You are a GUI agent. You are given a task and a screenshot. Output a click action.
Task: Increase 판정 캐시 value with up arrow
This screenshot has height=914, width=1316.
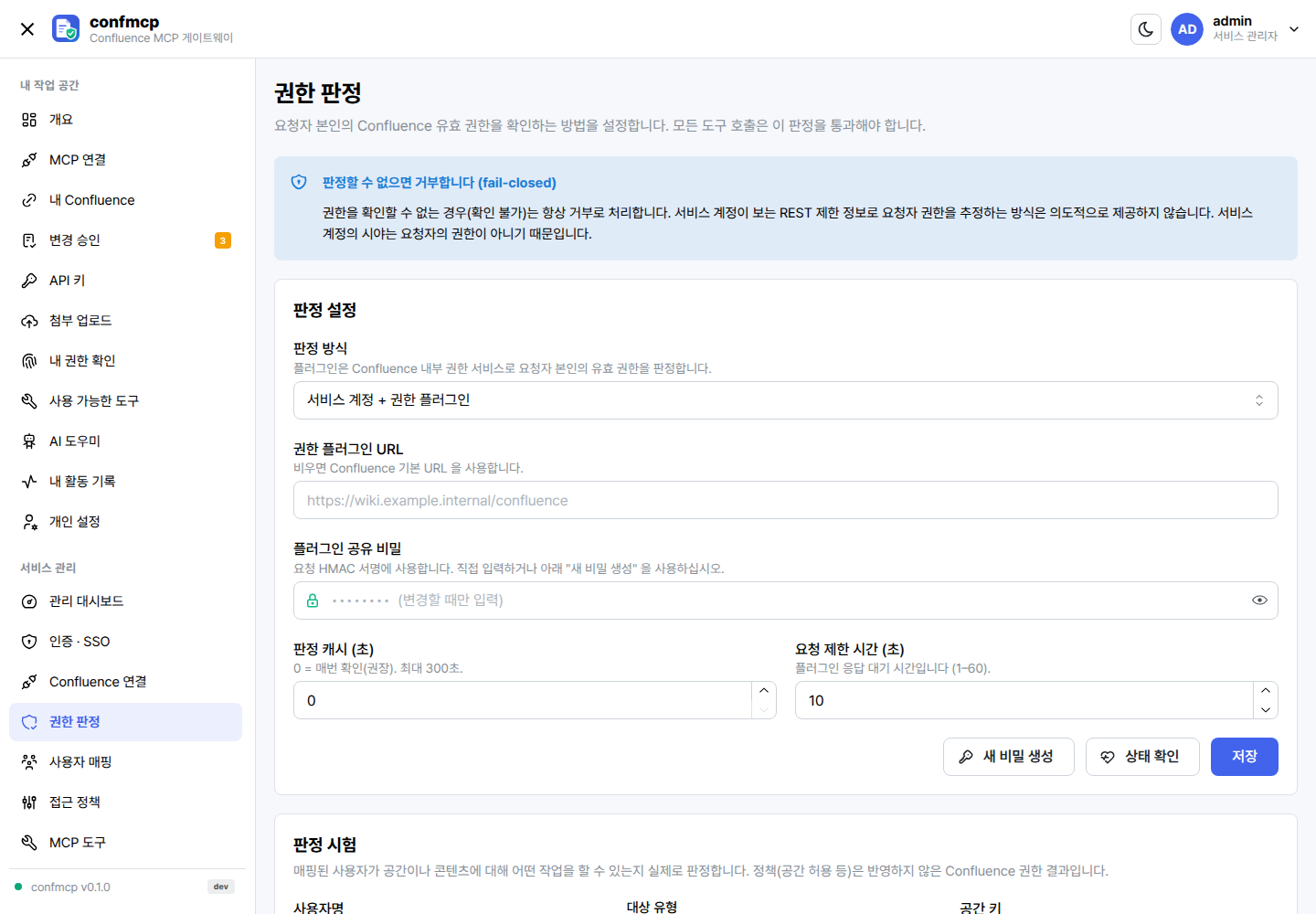(x=764, y=691)
